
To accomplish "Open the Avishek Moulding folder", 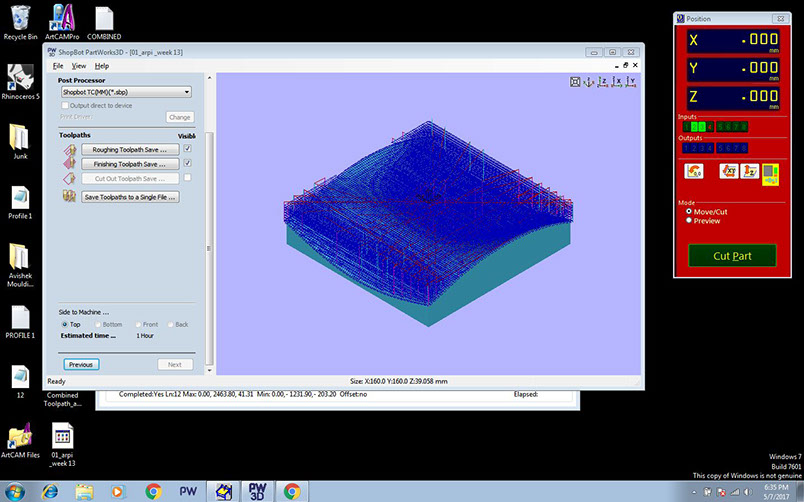I will tap(20, 264).
